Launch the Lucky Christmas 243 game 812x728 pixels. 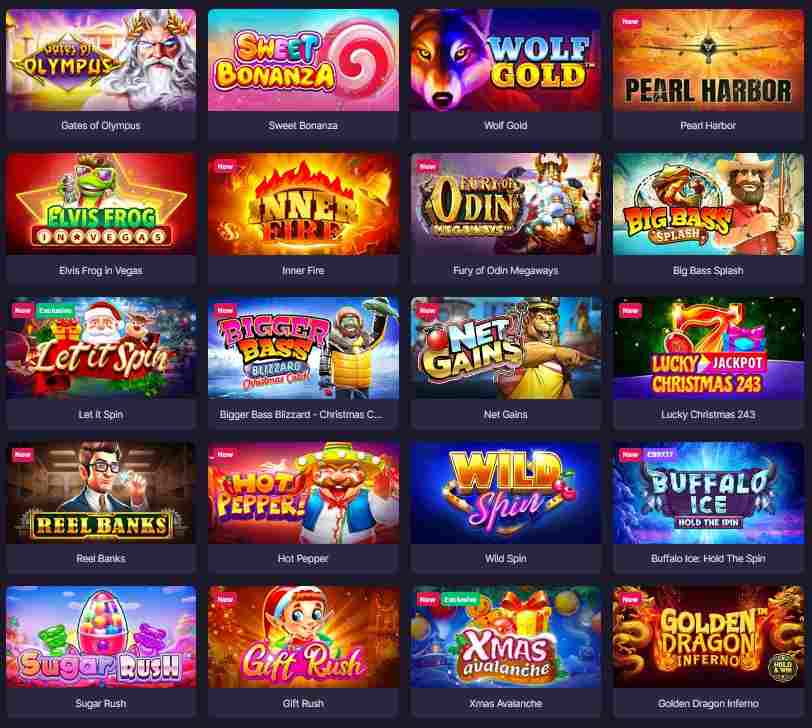pos(708,348)
